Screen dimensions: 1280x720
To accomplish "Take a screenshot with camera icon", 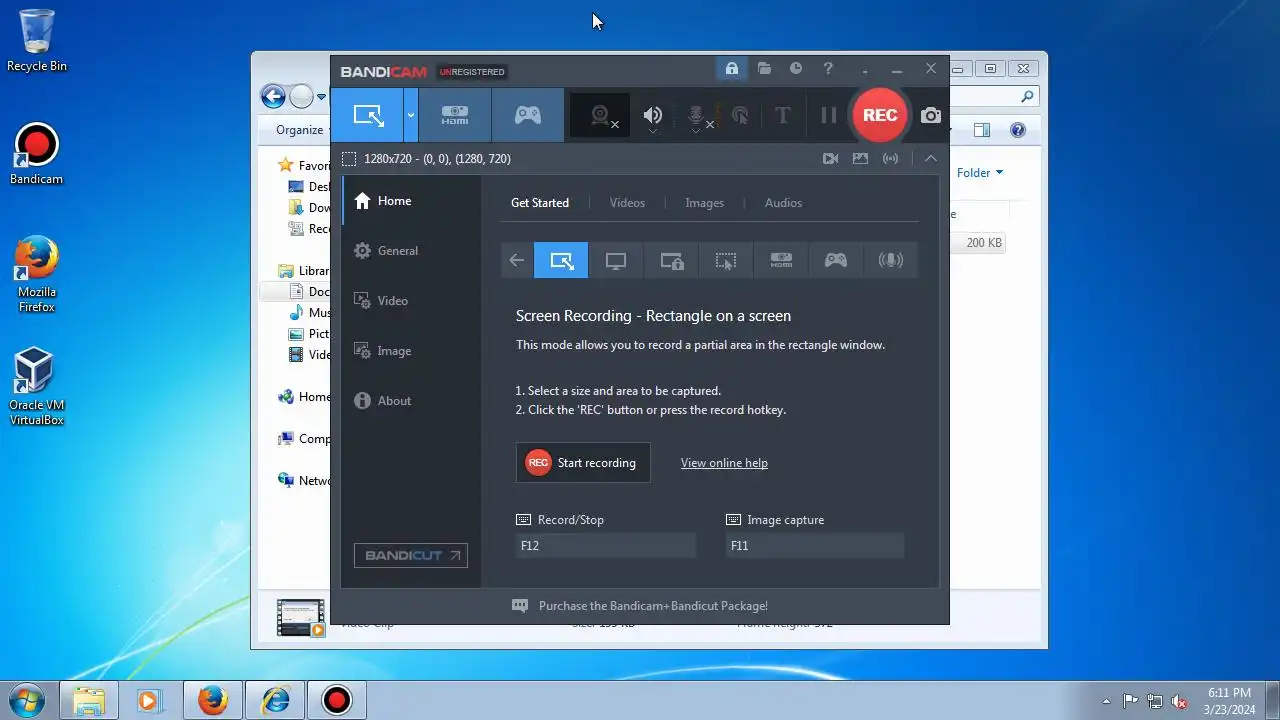I will [x=931, y=115].
